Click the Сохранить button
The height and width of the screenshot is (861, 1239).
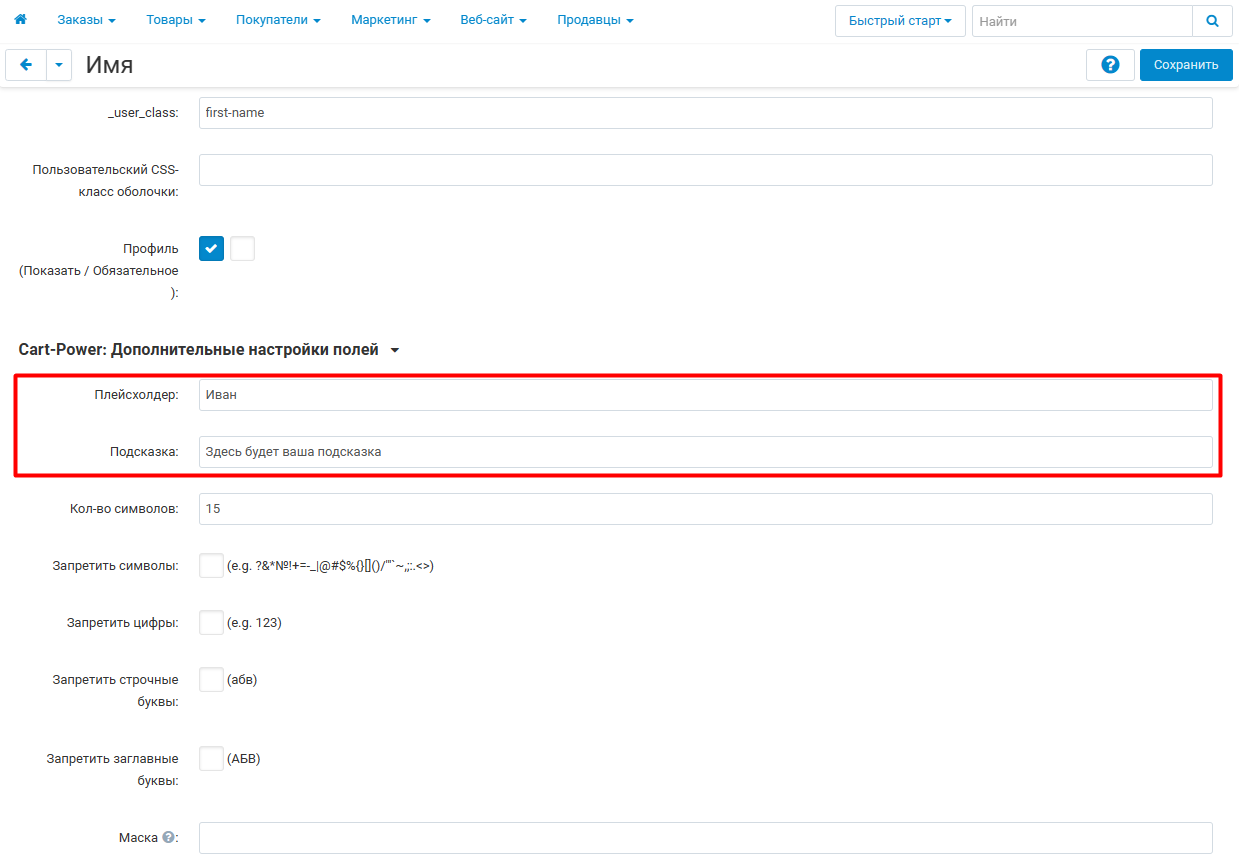pos(1186,65)
